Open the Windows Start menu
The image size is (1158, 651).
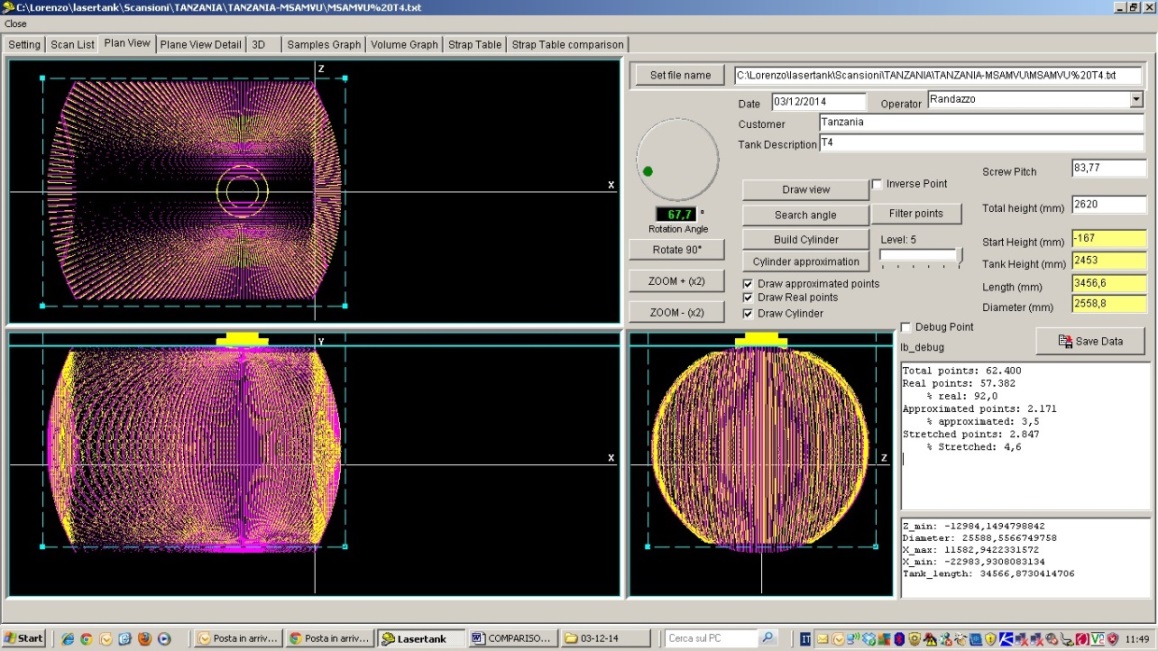tap(22, 637)
